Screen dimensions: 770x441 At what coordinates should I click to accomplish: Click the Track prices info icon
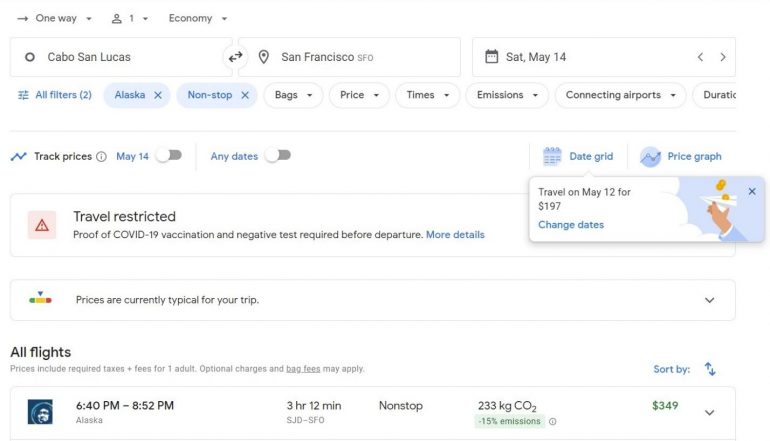point(101,157)
